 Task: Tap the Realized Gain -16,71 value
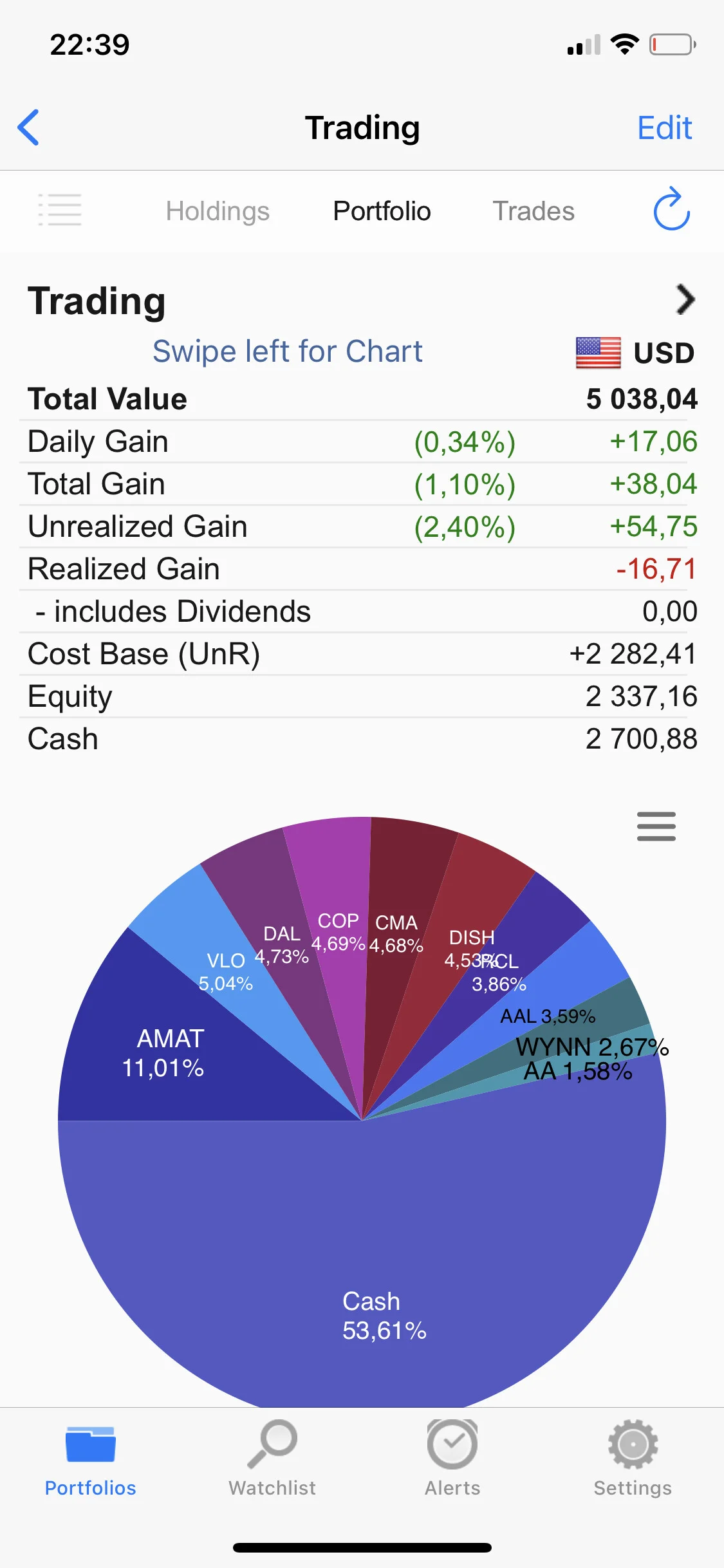tap(656, 569)
